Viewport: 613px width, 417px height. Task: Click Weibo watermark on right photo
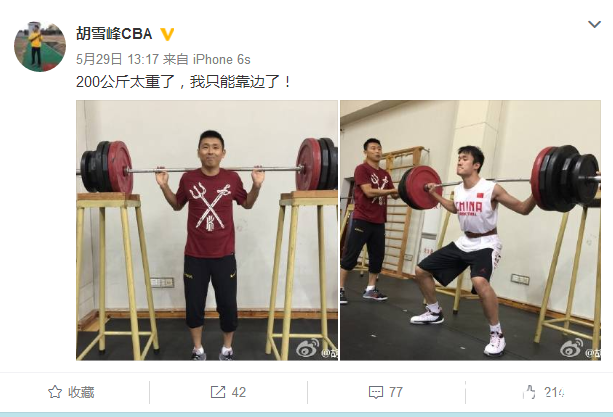click(x=580, y=349)
